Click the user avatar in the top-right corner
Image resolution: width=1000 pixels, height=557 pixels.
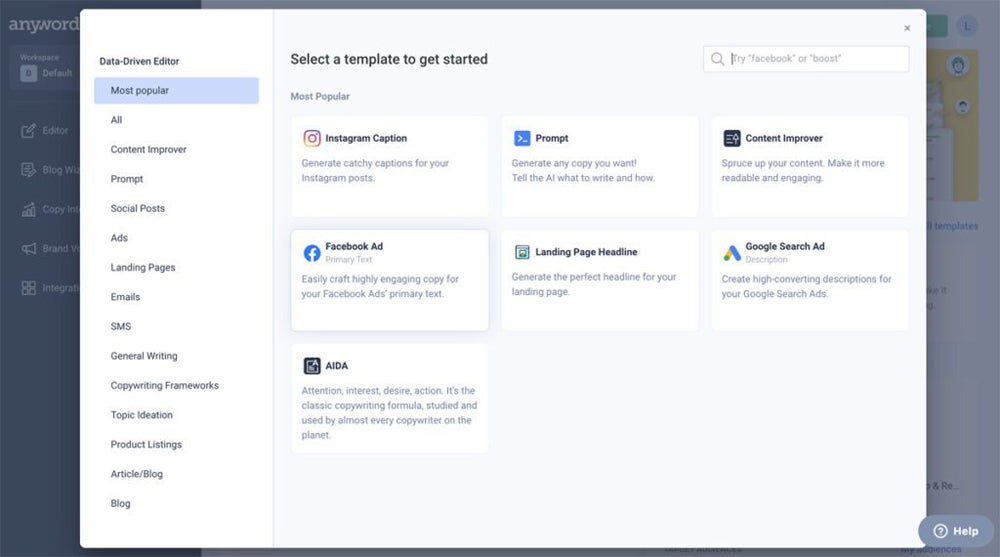pyautogui.click(x=967, y=26)
